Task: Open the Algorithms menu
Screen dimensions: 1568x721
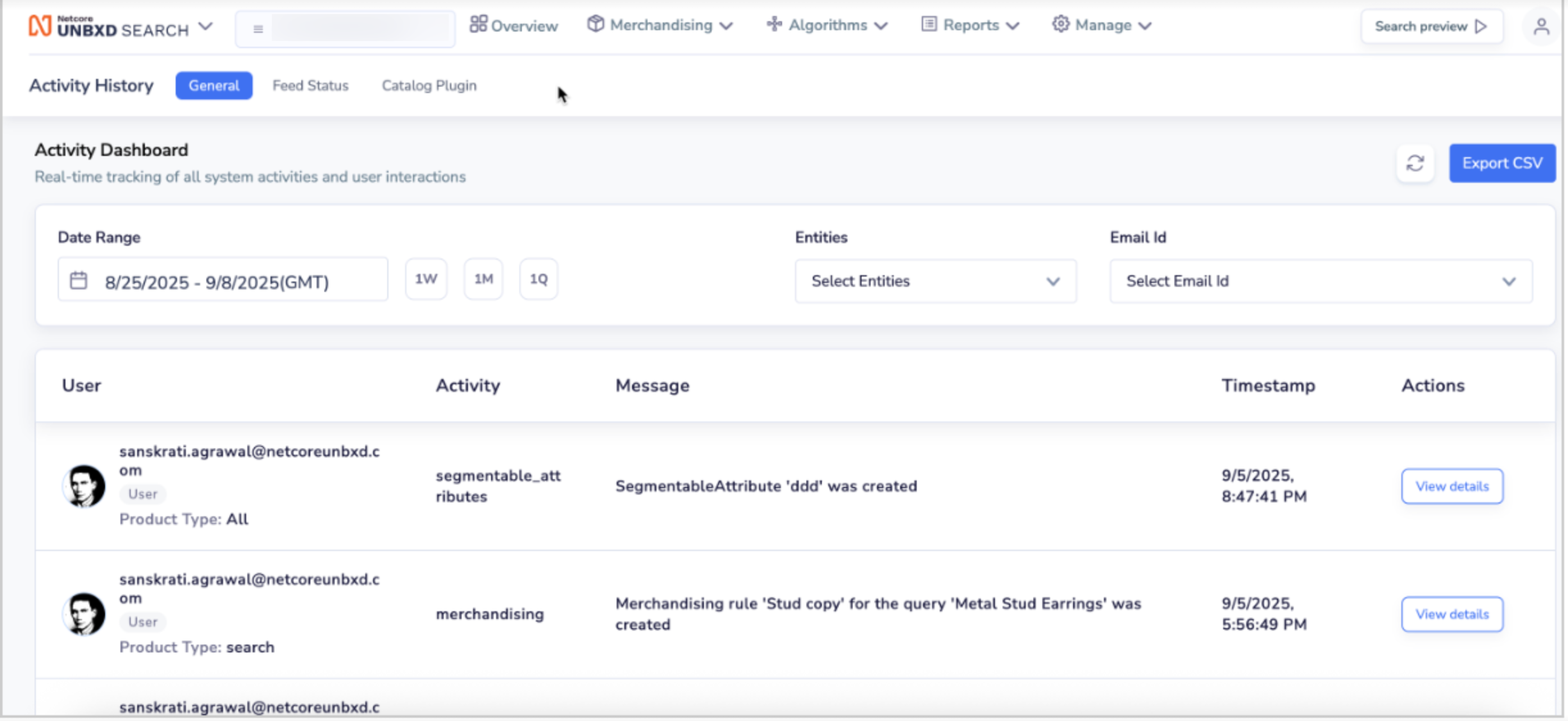Action: click(x=827, y=26)
